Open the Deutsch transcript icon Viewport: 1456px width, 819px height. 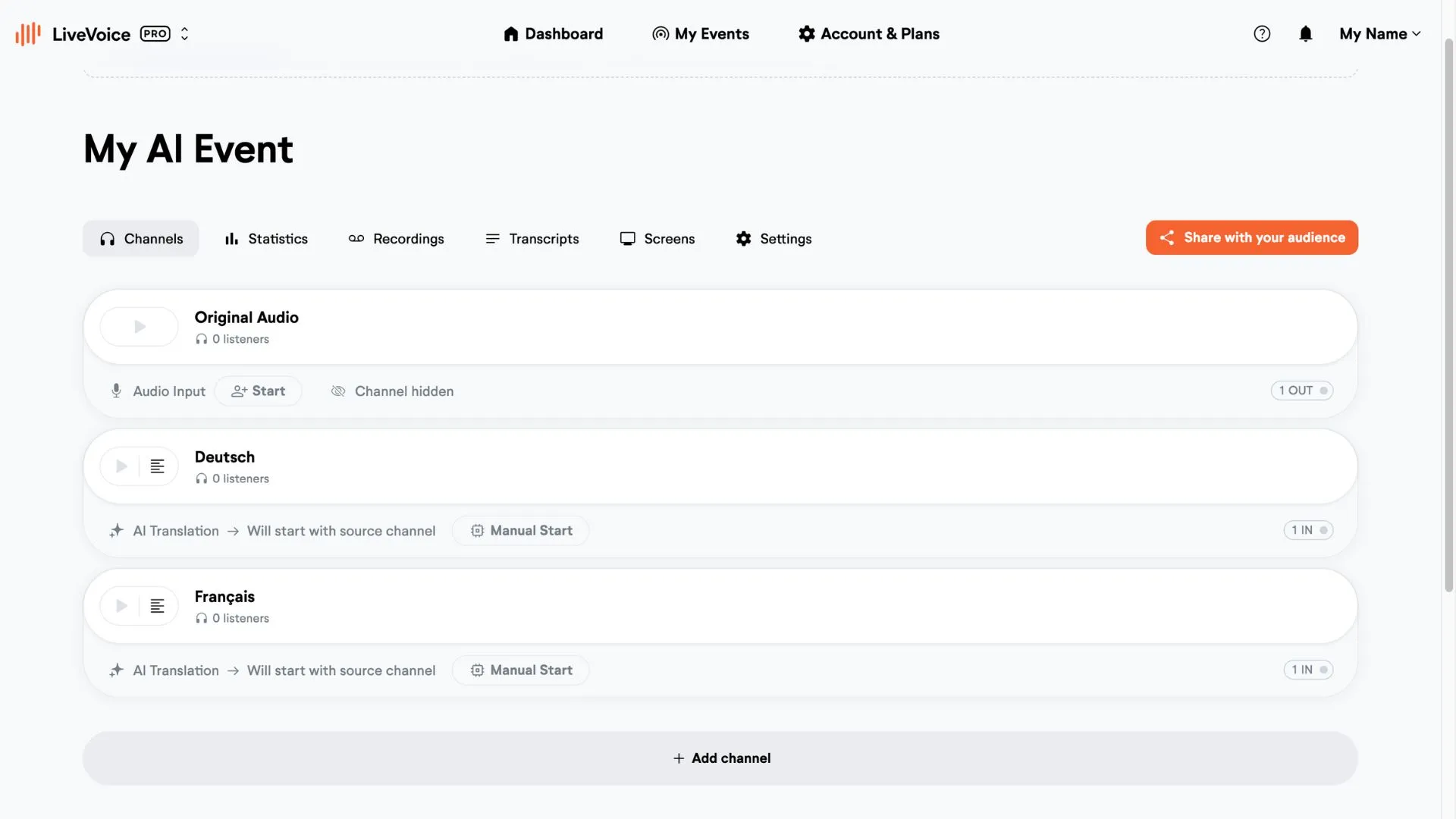(x=158, y=466)
